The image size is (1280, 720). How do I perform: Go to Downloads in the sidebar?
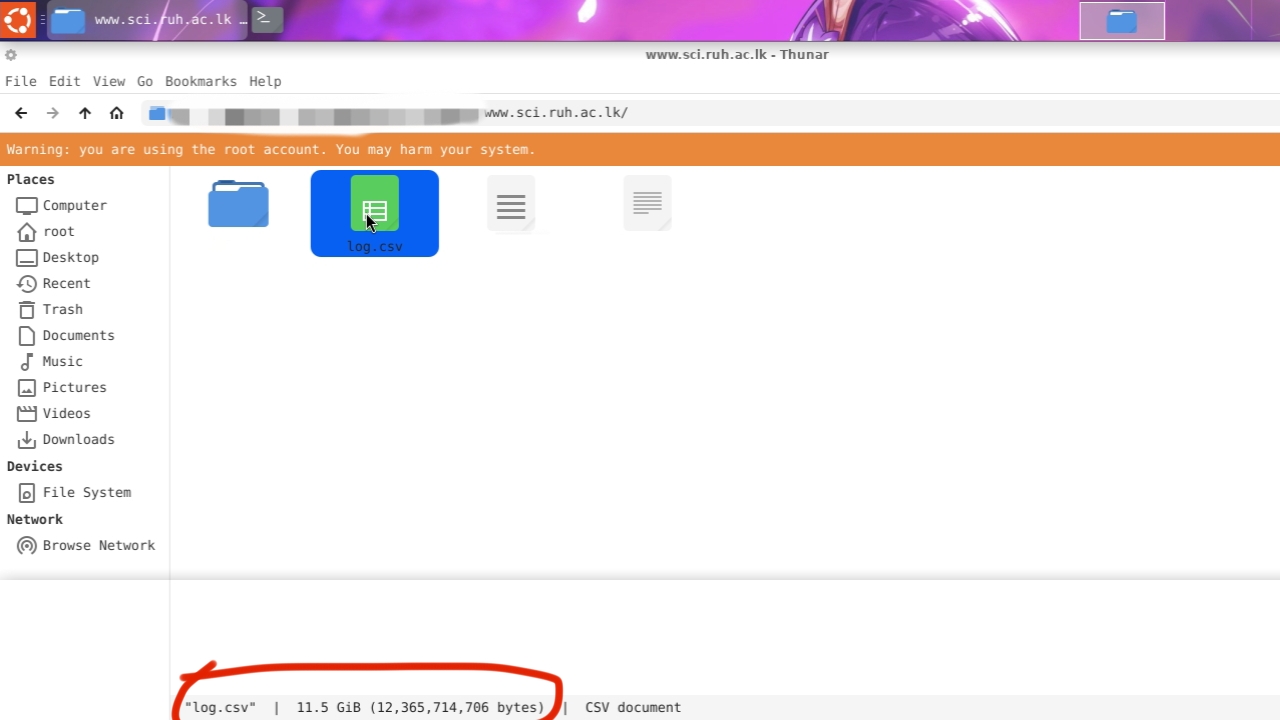78,439
